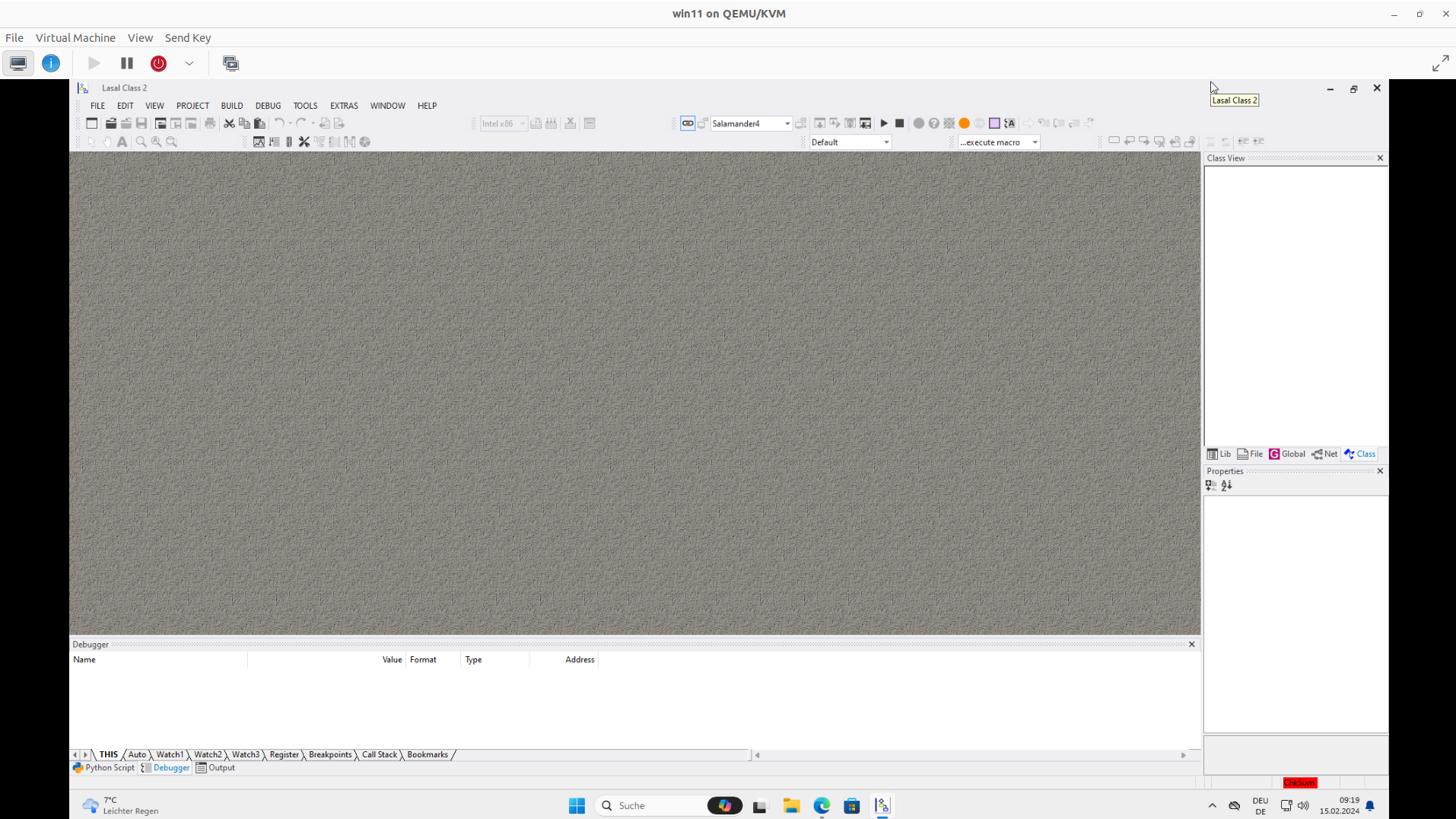This screenshot has width=1456, height=819.
Task: Click the orange circle toolbar icon
Action: pyautogui.click(x=964, y=123)
